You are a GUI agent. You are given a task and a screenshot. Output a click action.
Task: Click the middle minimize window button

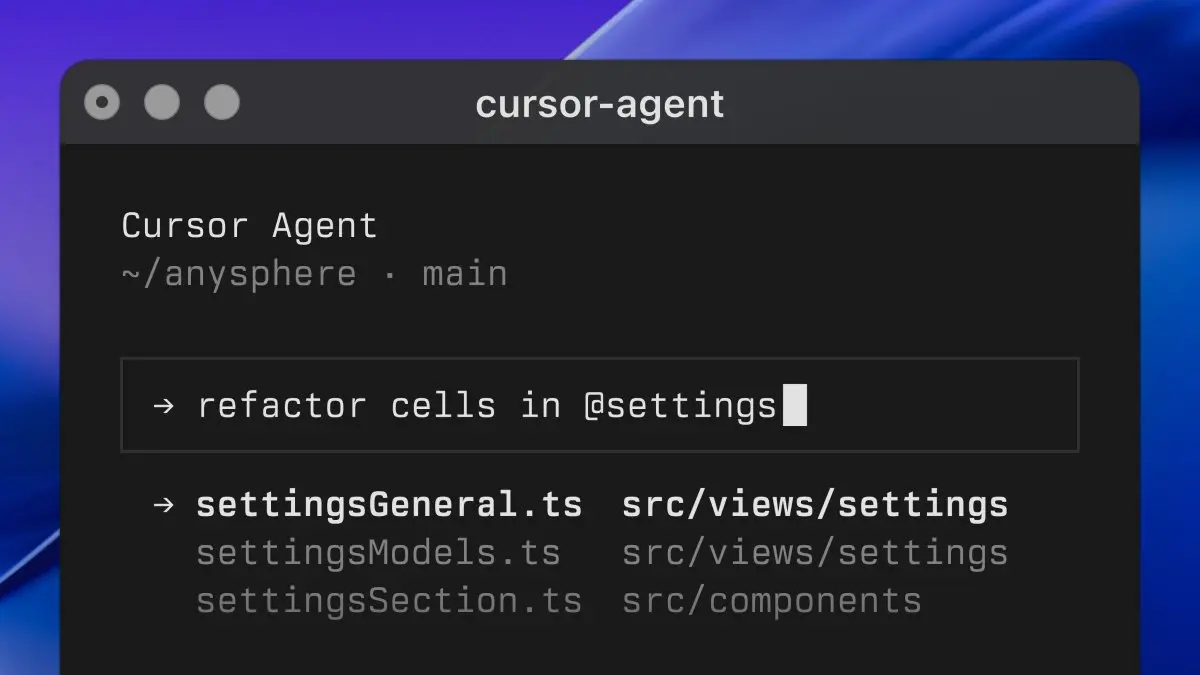pyautogui.click(x=162, y=102)
